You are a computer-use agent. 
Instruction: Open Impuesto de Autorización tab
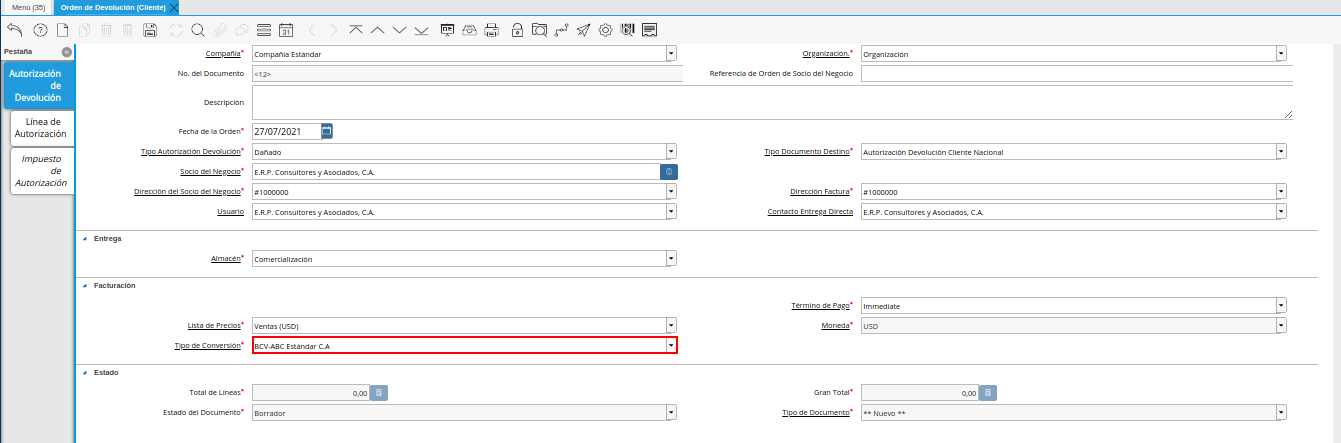click(42, 171)
